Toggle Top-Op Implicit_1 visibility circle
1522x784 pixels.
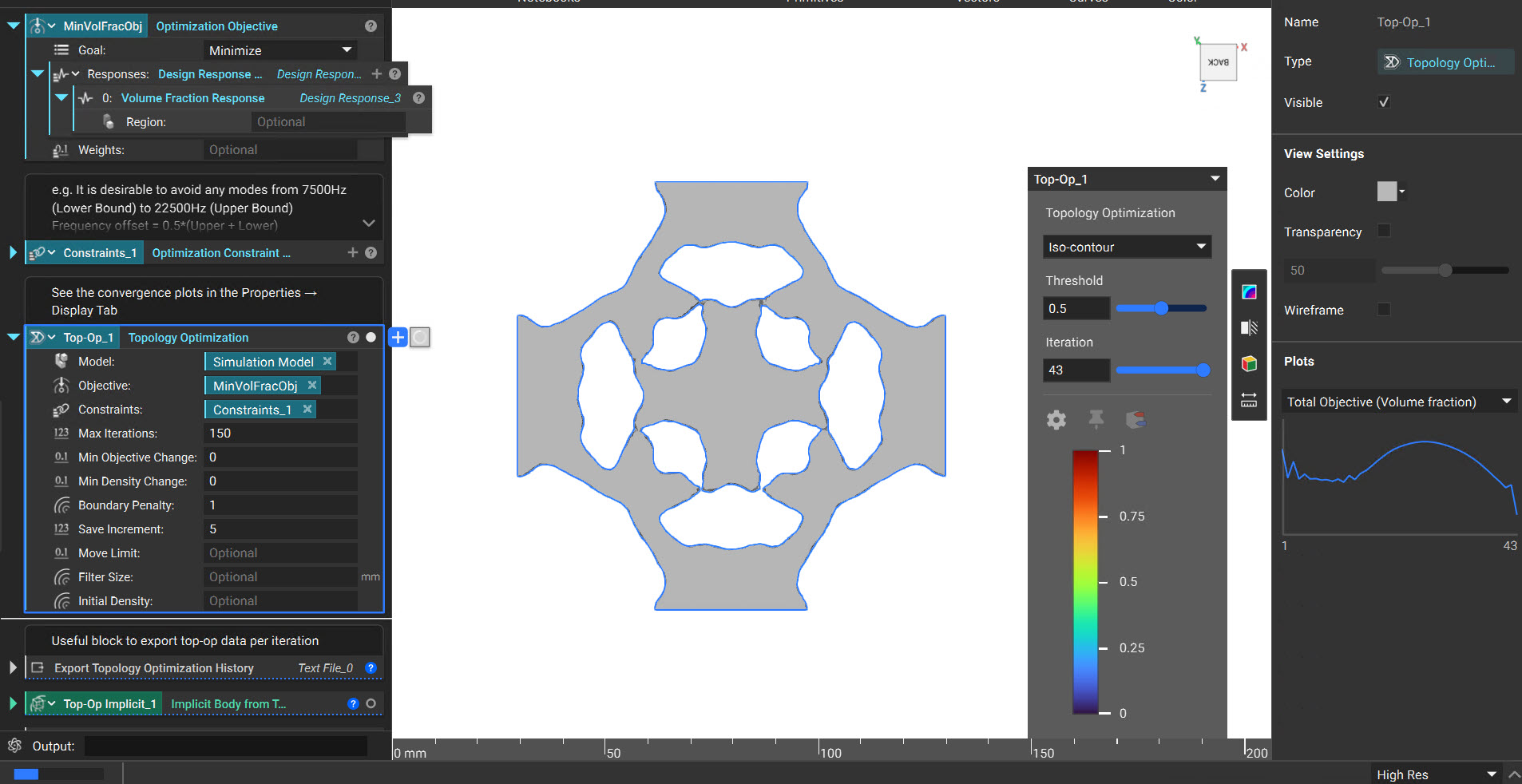pos(371,703)
